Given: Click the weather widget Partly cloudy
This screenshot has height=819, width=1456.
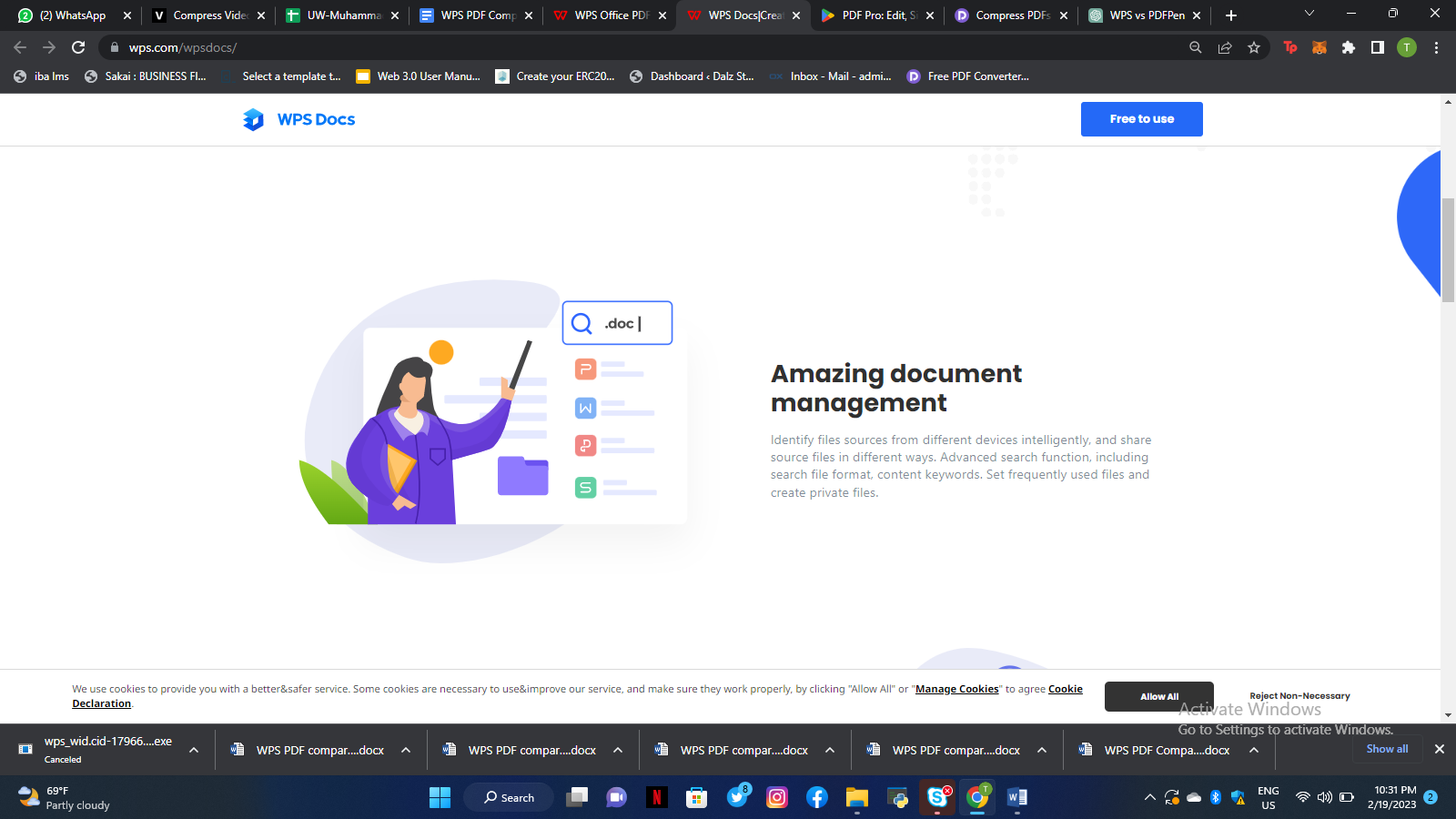Looking at the screenshot, I should coord(64,798).
